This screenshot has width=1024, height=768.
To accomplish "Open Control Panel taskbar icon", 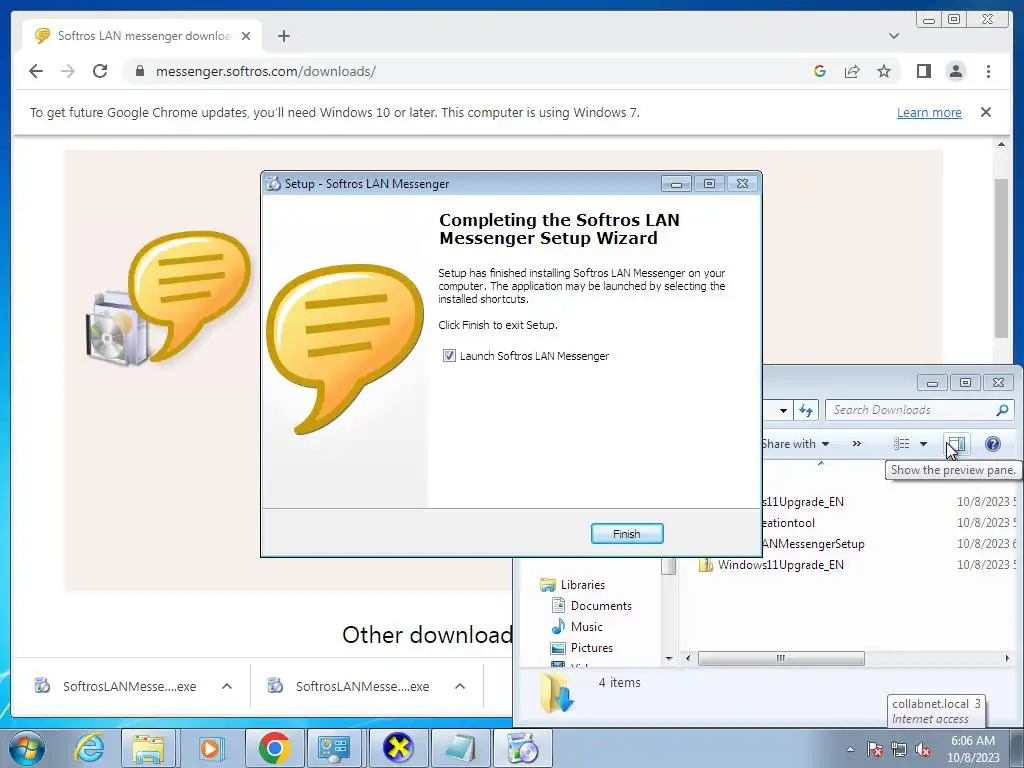I will (334, 748).
